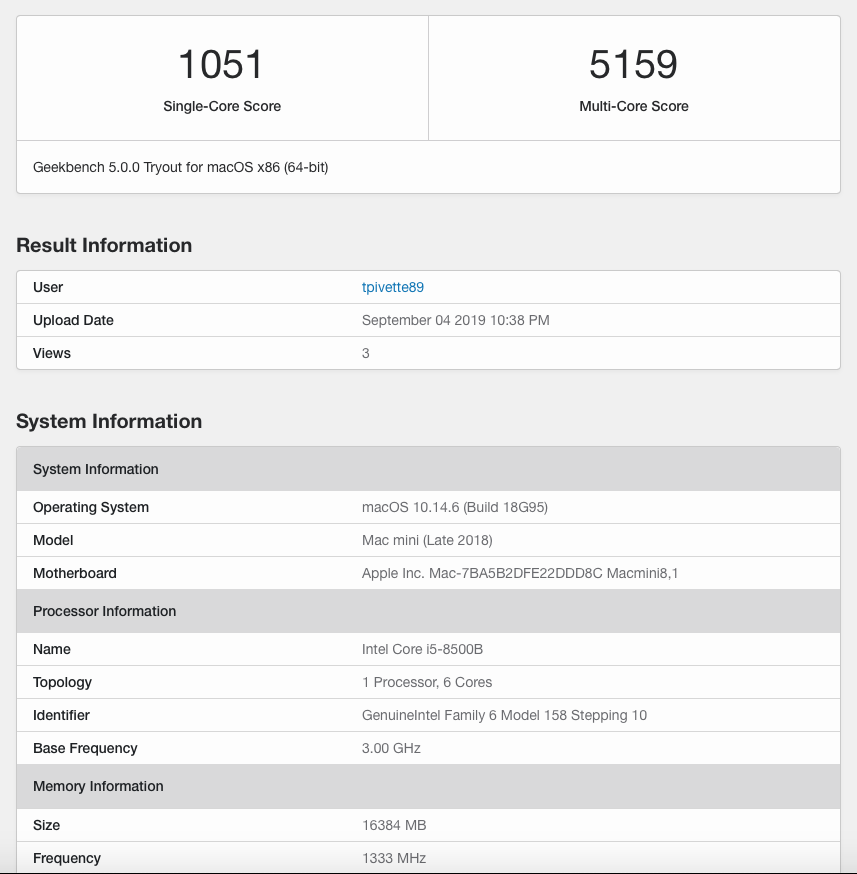Click the Memory Information section header
This screenshot has height=874, width=857.
[x=428, y=786]
